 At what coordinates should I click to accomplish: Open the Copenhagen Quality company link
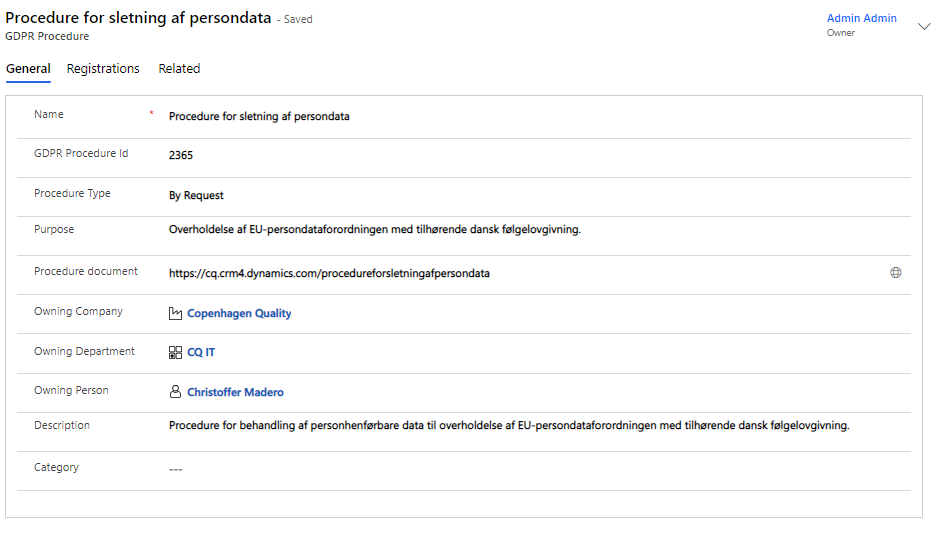tap(239, 313)
